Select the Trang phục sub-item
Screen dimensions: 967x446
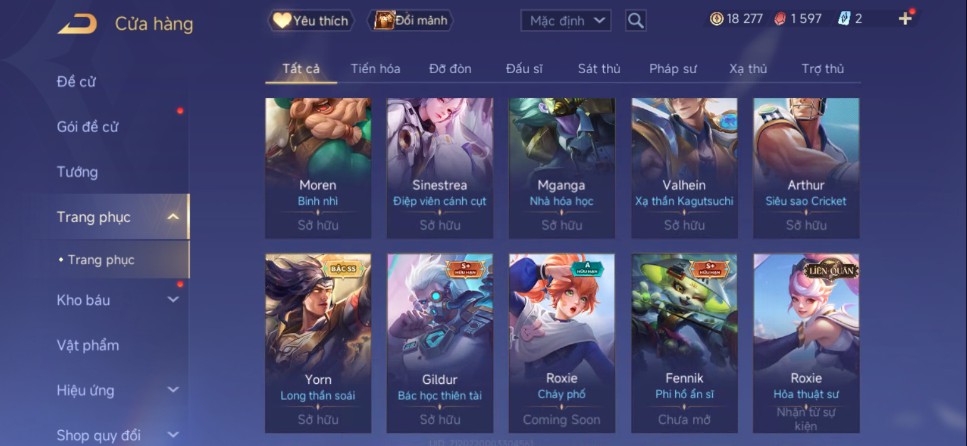point(101,260)
